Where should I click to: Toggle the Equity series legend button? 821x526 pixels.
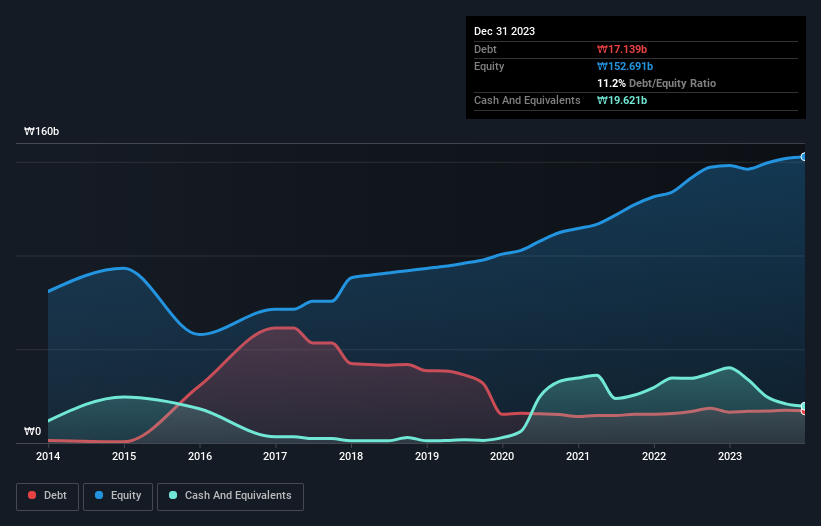[118, 496]
